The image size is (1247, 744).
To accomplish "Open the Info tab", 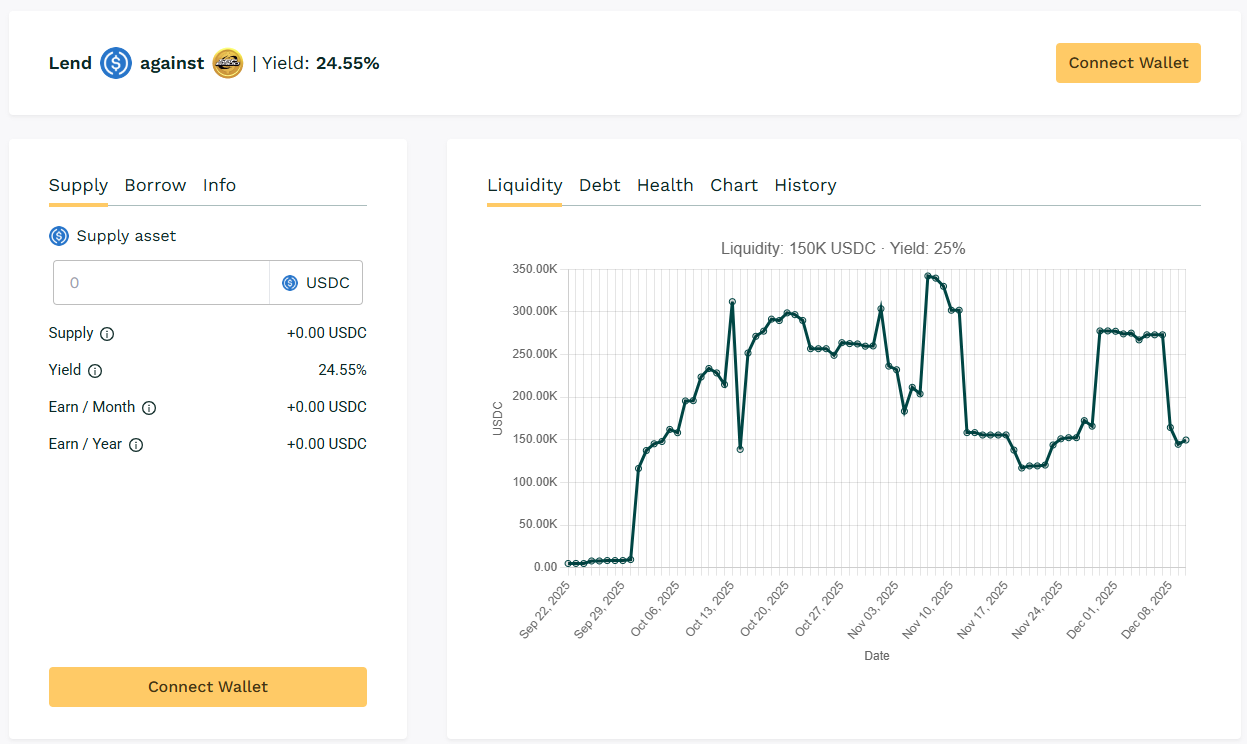I will [x=219, y=185].
